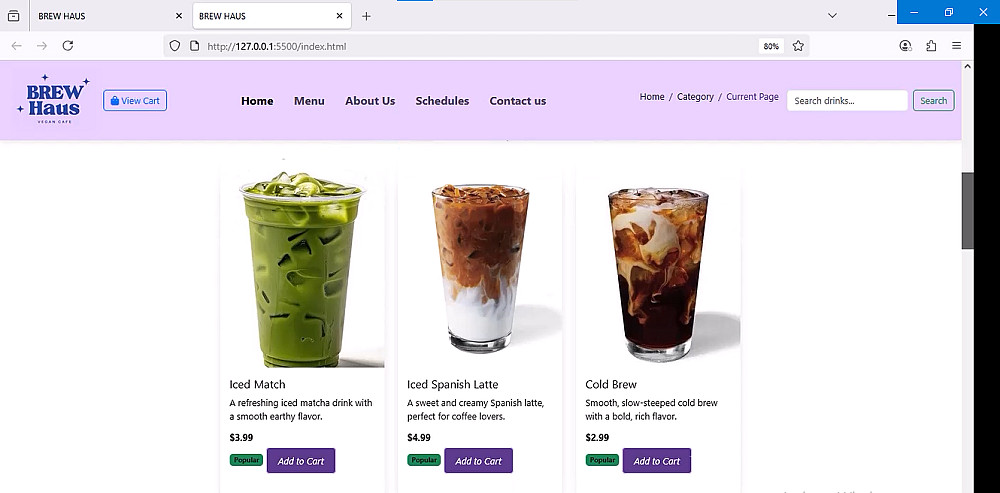Open the Firefox View icon in tab bar
Screen dimensions: 1000x493
(13, 16)
